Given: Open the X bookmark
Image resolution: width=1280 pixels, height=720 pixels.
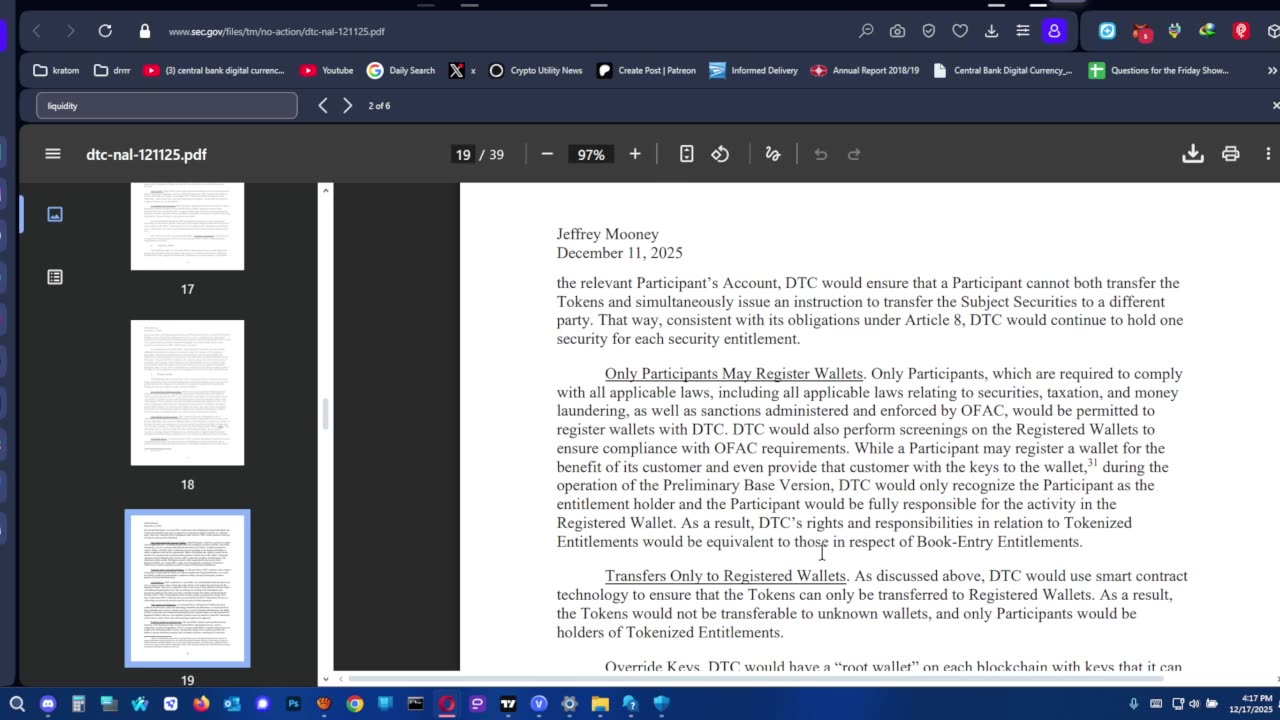Looking at the screenshot, I should tap(461, 70).
